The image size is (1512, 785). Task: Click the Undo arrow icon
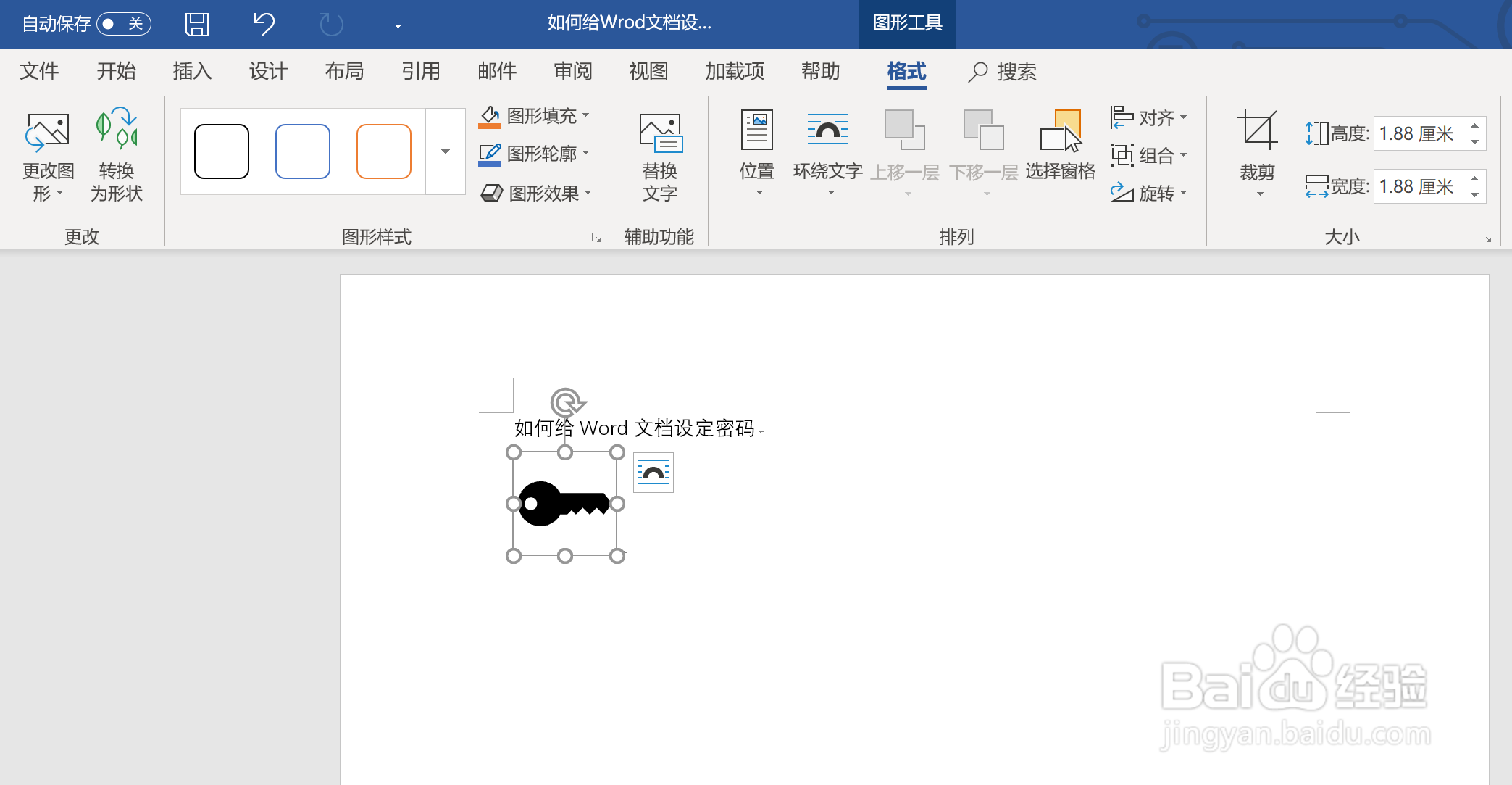click(x=264, y=24)
